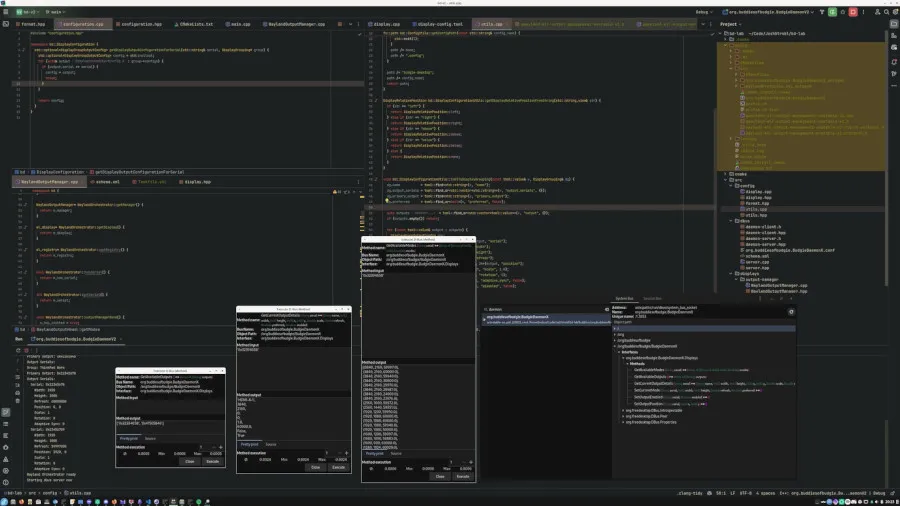Click the build hammer icon in toolbar

click(x=822, y=11)
